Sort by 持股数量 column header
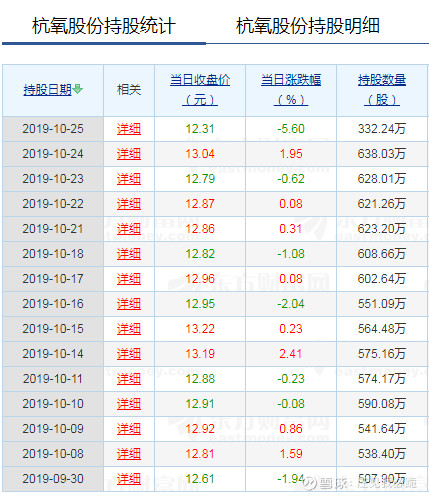Image resolution: width=429 pixels, height=496 pixels. point(382,90)
